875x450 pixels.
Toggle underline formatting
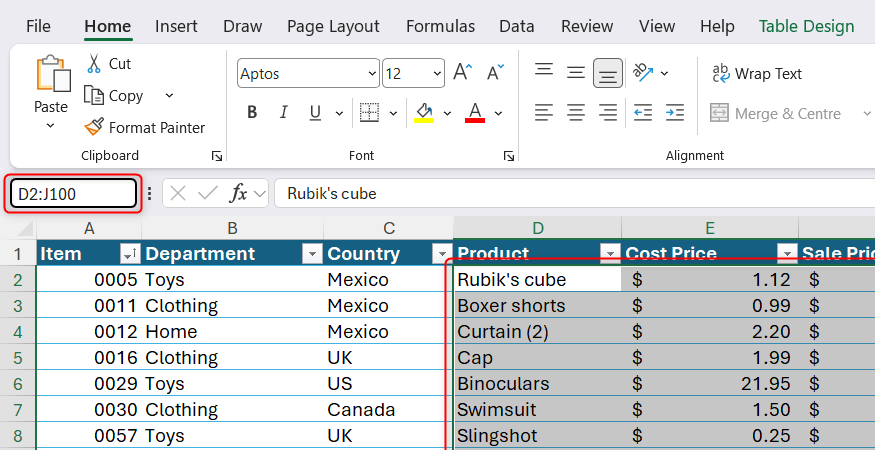pos(315,113)
